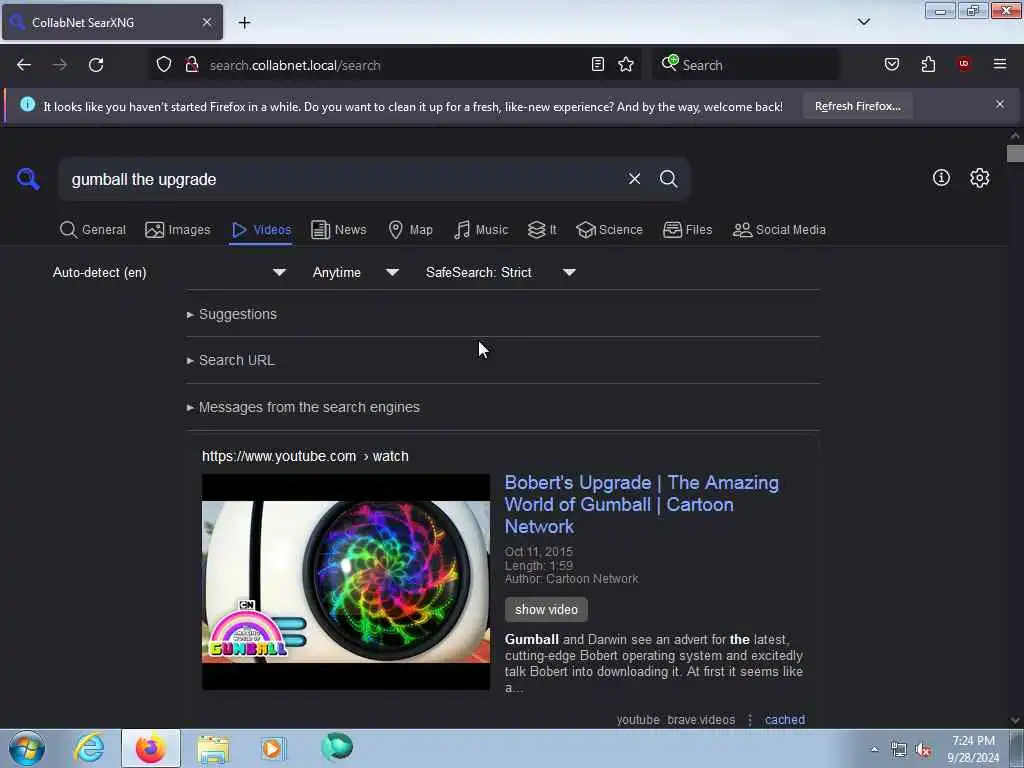Click the taskbar clock showing 7:24 PM
The width and height of the screenshot is (1024, 768).
(973, 749)
